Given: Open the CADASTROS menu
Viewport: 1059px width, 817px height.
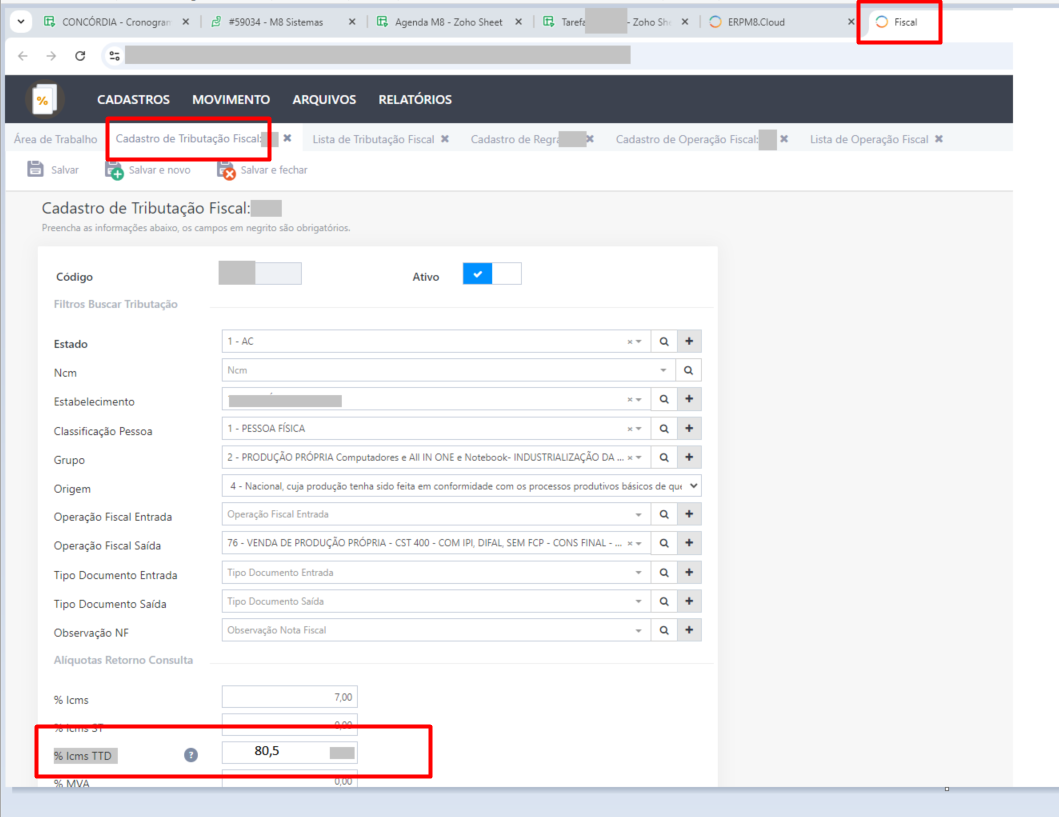Looking at the screenshot, I should click(x=134, y=100).
